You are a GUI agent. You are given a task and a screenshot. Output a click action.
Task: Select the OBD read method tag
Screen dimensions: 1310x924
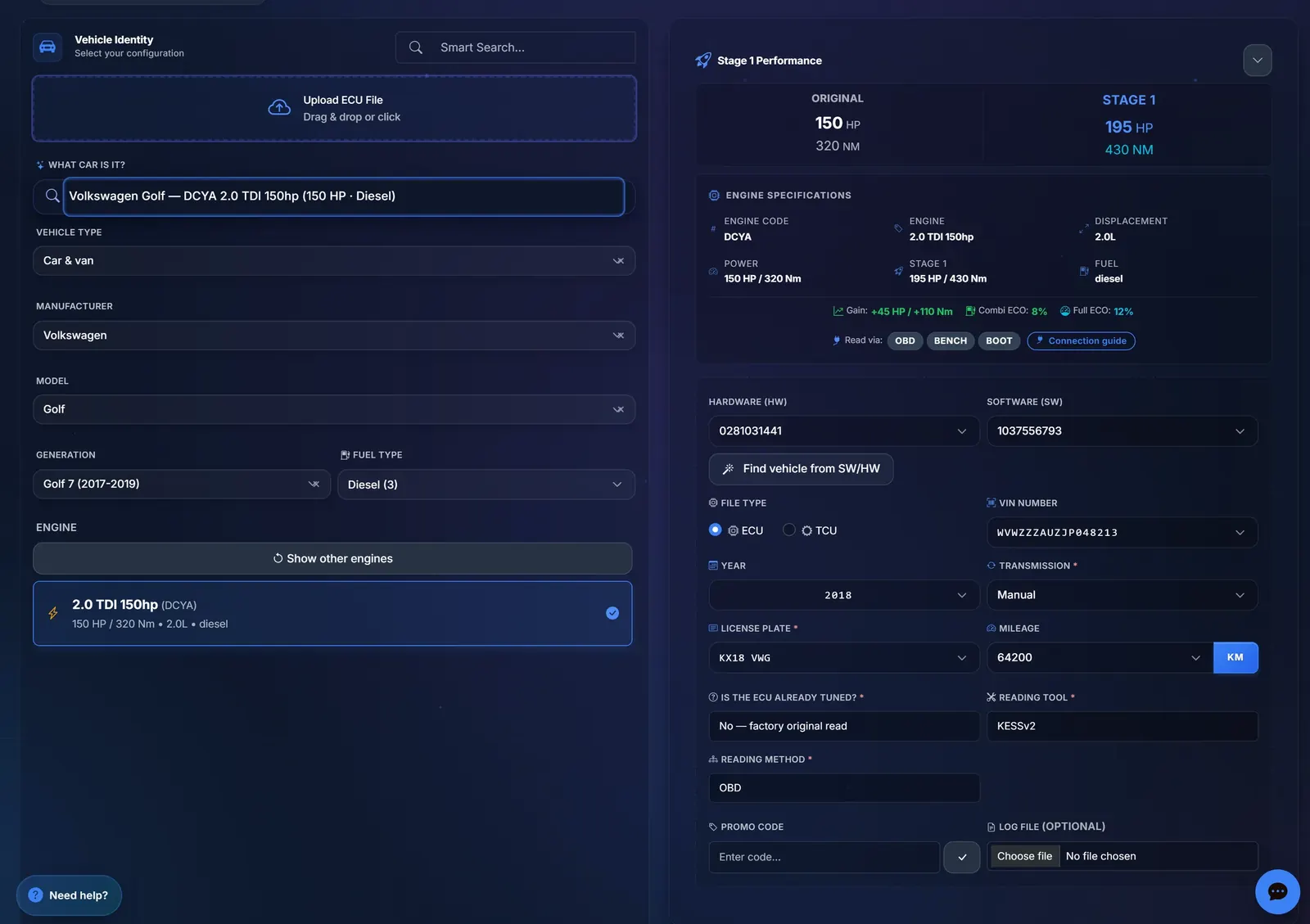point(905,340)
